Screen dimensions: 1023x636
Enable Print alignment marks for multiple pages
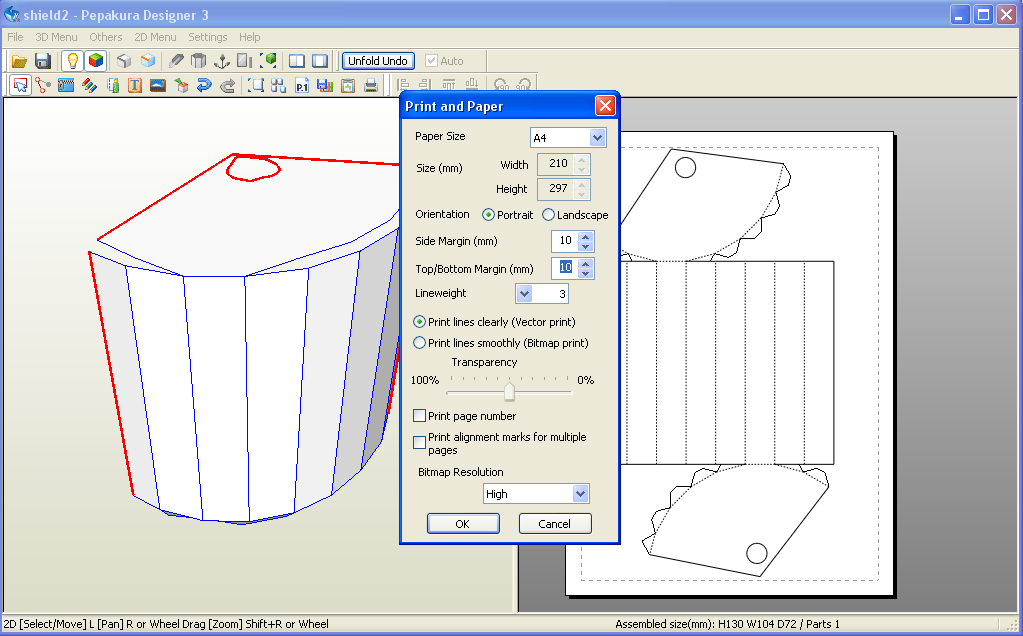click(420, 442)
